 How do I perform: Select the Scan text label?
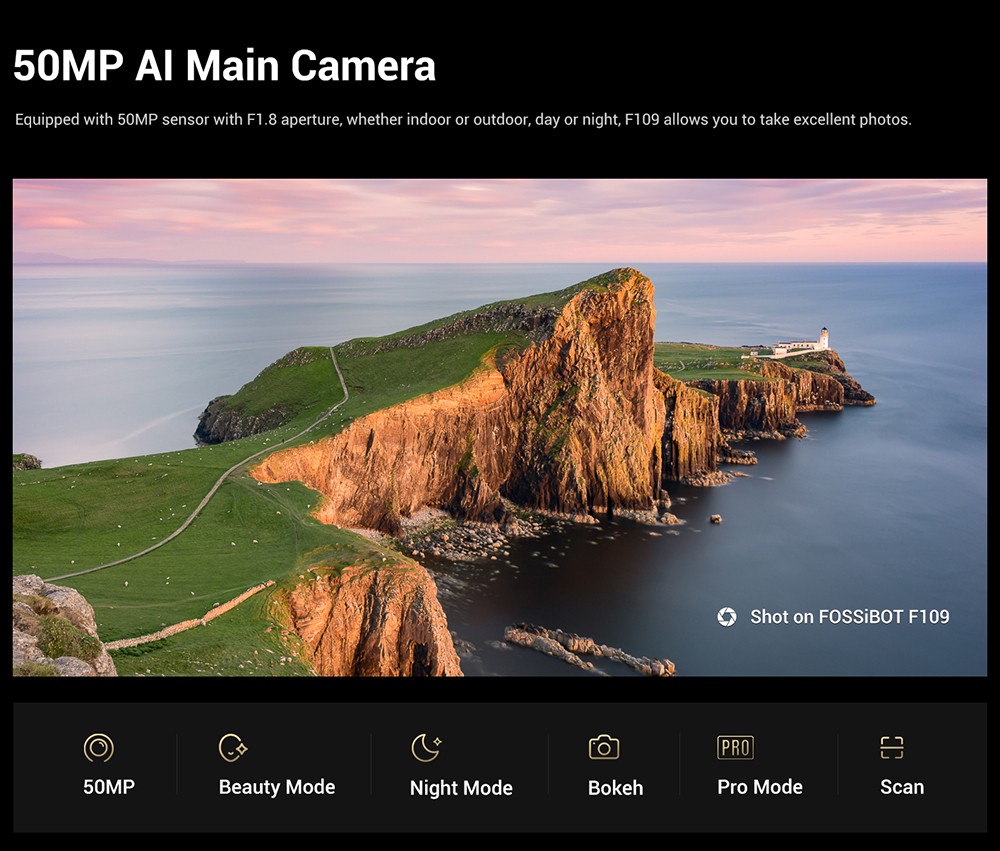902,787
